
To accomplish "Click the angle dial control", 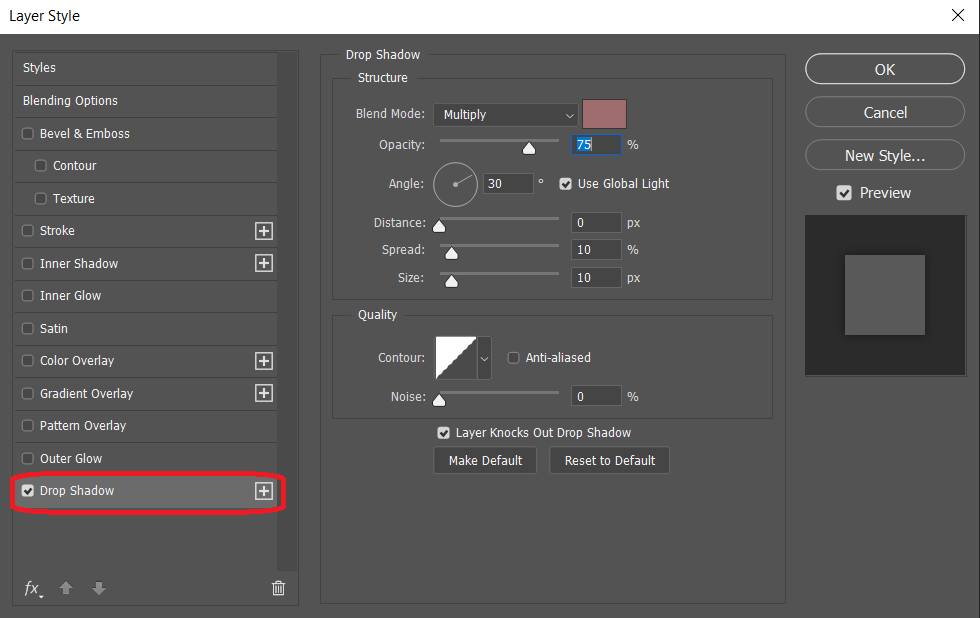I will tap(456, 184).
